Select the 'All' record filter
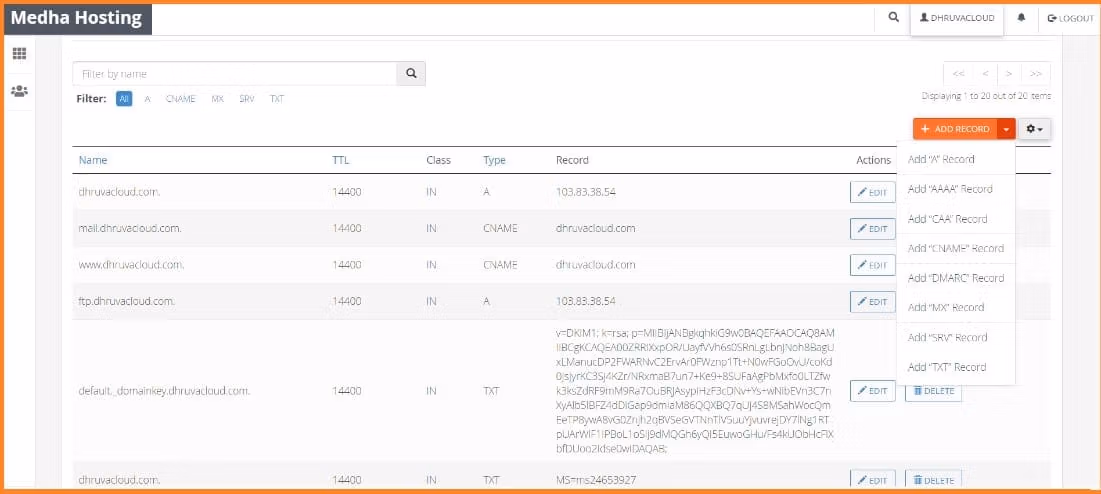 pyautogui.click(x=124, y=99)
